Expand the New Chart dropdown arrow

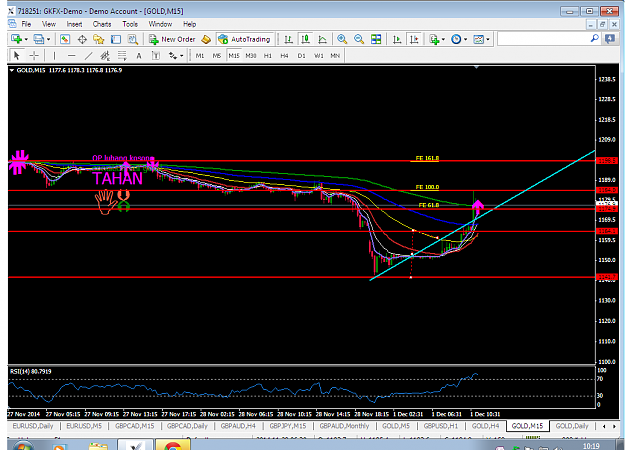[26, 39]
